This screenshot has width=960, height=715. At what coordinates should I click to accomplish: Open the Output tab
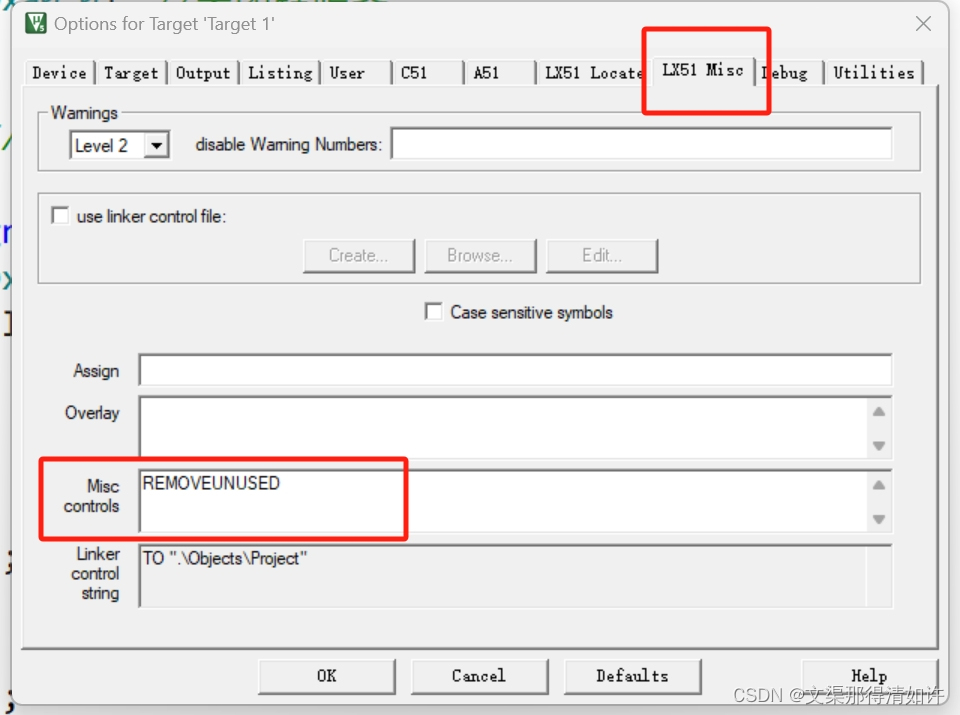[203, 73]
